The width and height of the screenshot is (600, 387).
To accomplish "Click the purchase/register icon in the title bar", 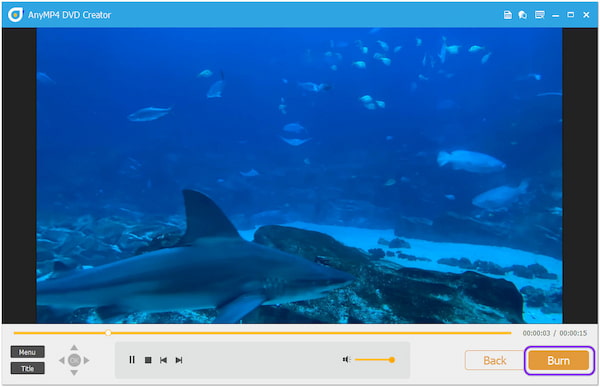I will 523,15.
